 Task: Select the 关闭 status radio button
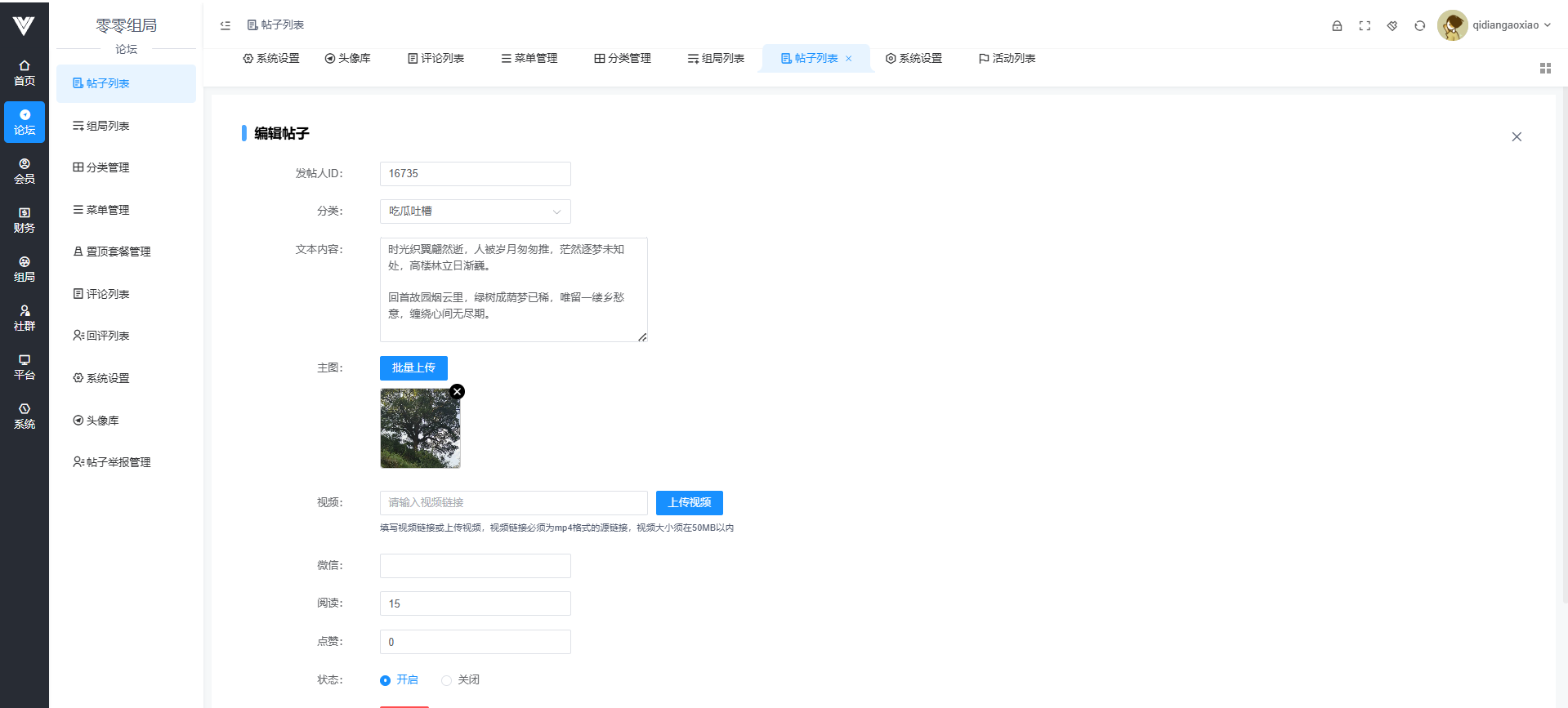(x=446, y=680)
